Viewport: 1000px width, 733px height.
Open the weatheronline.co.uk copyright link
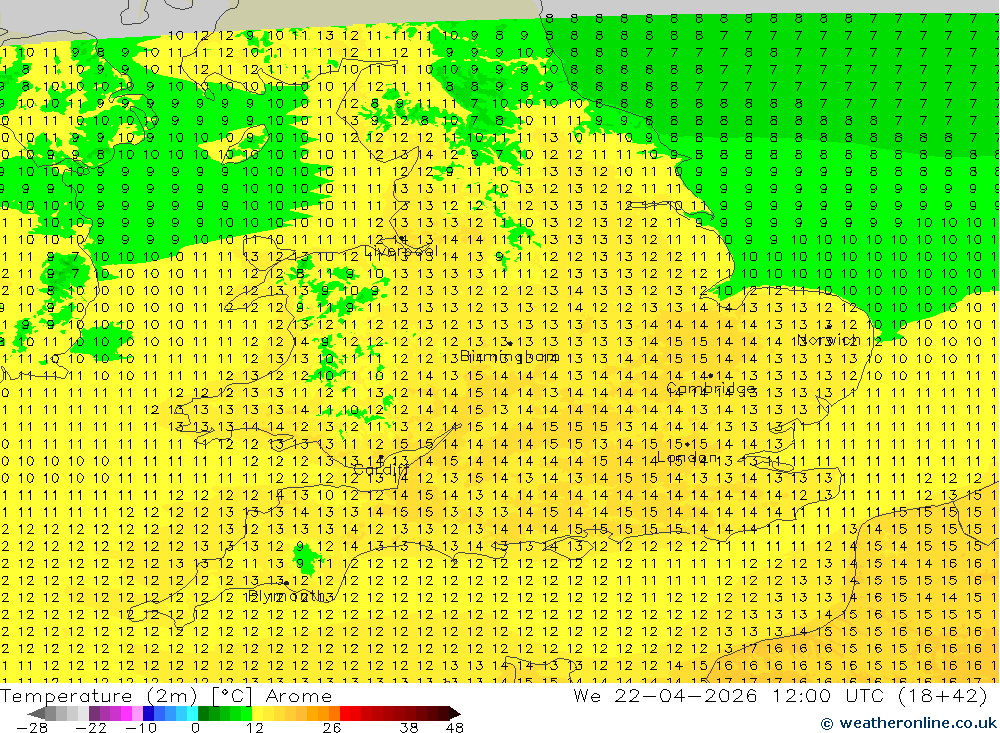[908, 723]
